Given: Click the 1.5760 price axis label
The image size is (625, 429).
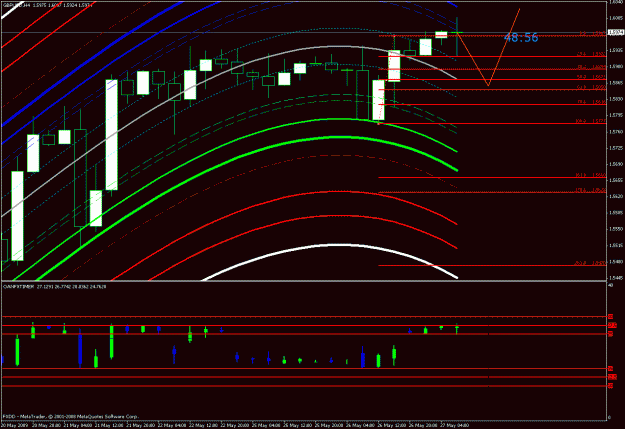Looking at the screenshot, I should pos(616,132).
